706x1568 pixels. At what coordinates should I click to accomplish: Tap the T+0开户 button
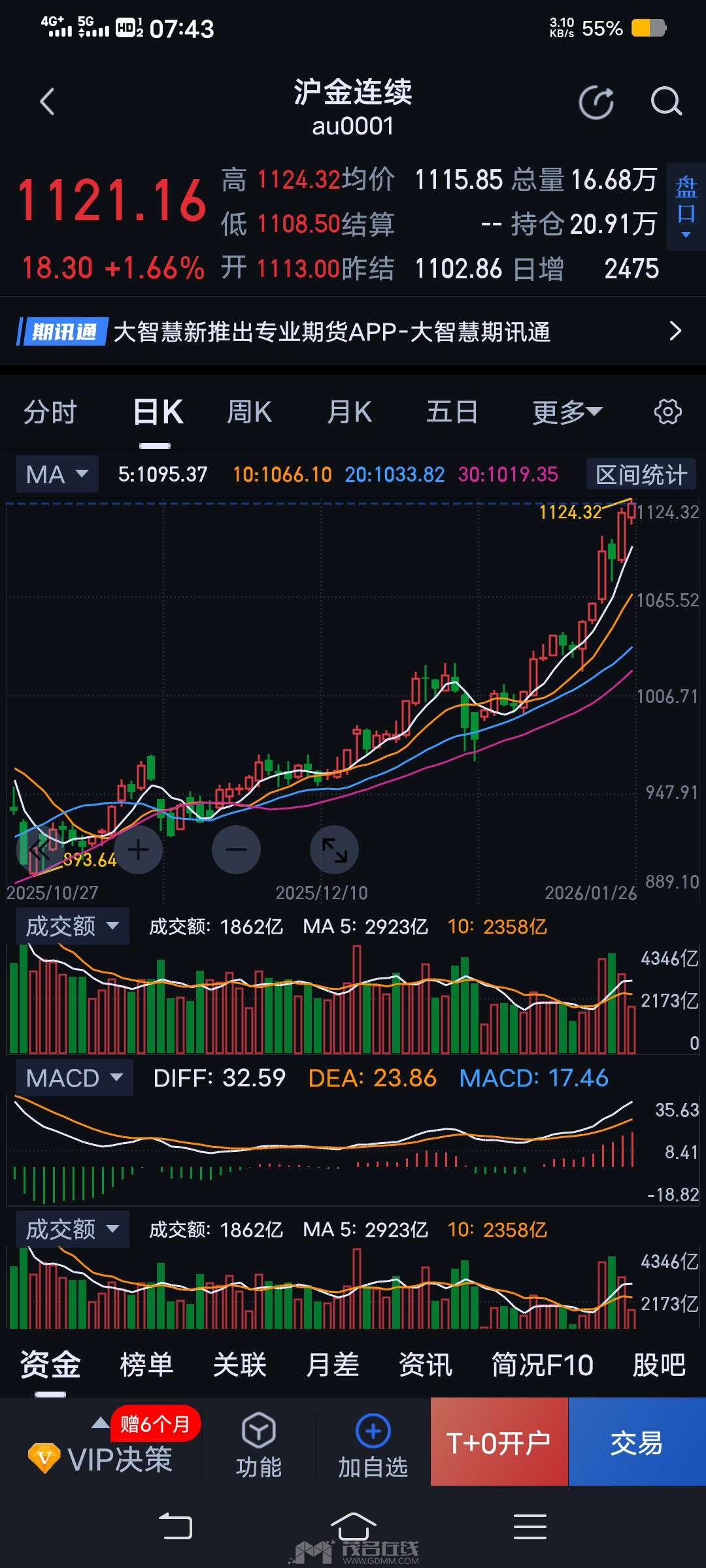[x=499, y=1442]
